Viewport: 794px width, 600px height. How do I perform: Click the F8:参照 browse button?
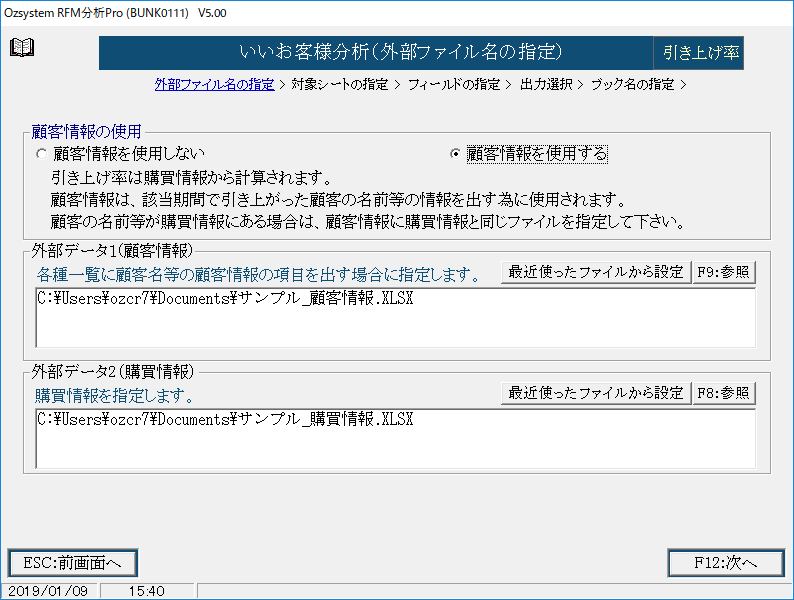pos(724,393)
